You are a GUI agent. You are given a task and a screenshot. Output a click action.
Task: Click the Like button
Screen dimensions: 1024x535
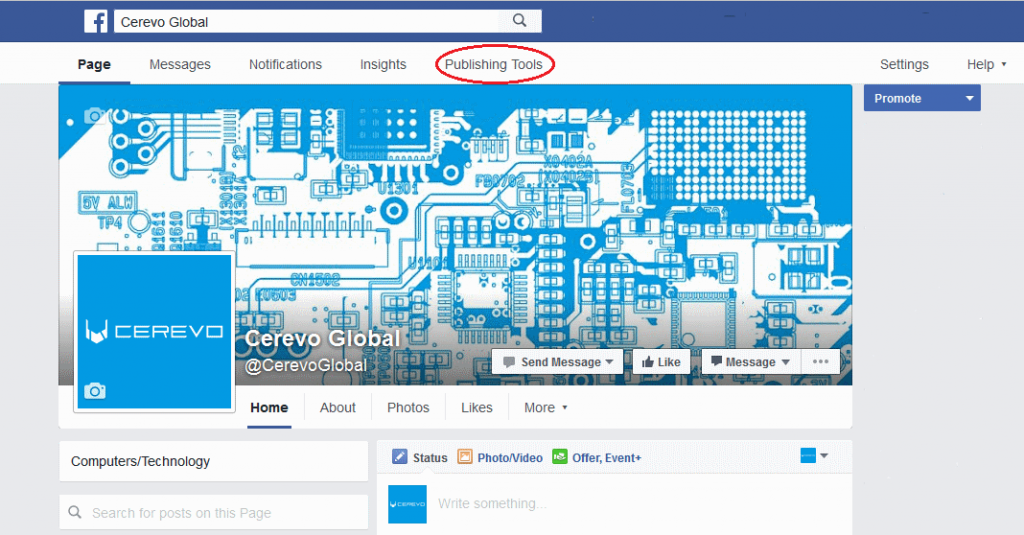tap(661, 362)
